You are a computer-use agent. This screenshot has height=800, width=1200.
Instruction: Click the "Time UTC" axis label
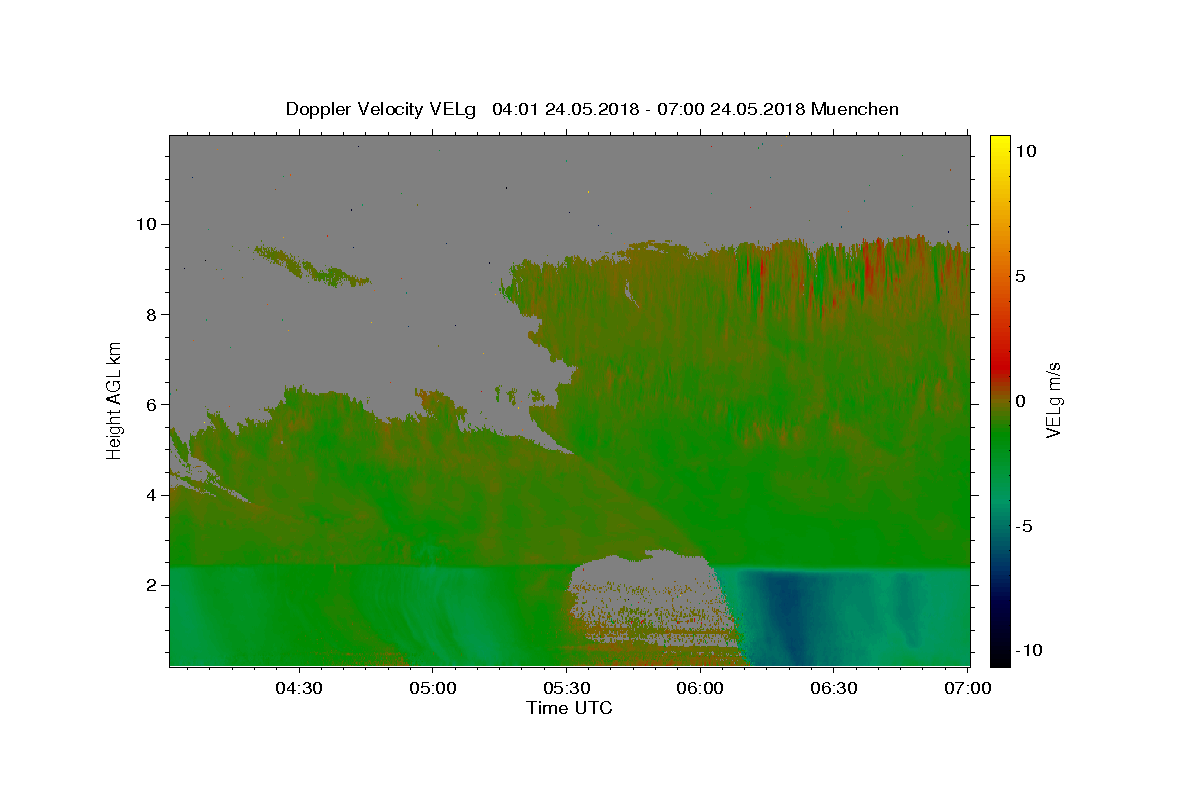569,708
